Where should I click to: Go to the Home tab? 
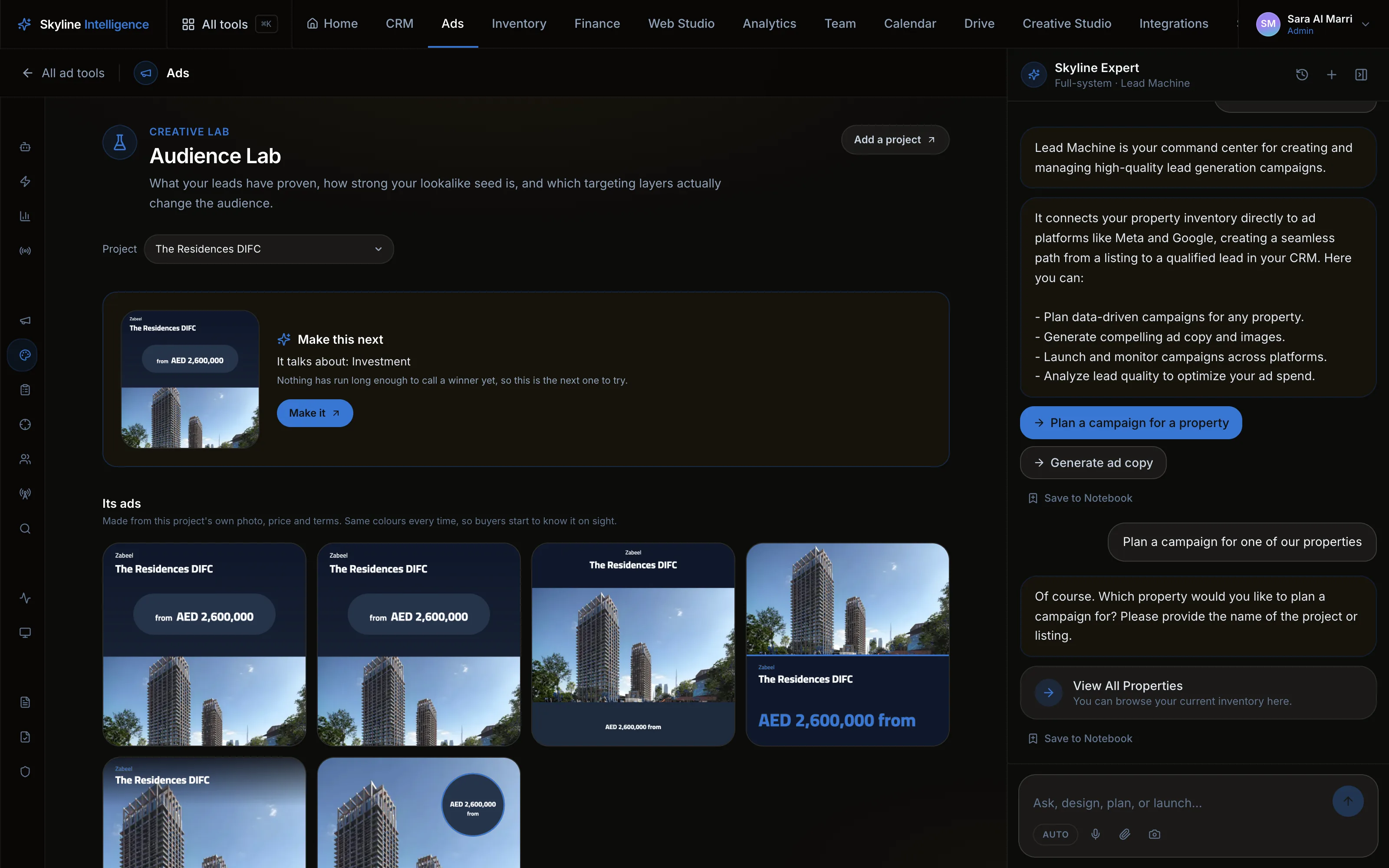pyautogui.click(x=332, y=23)
